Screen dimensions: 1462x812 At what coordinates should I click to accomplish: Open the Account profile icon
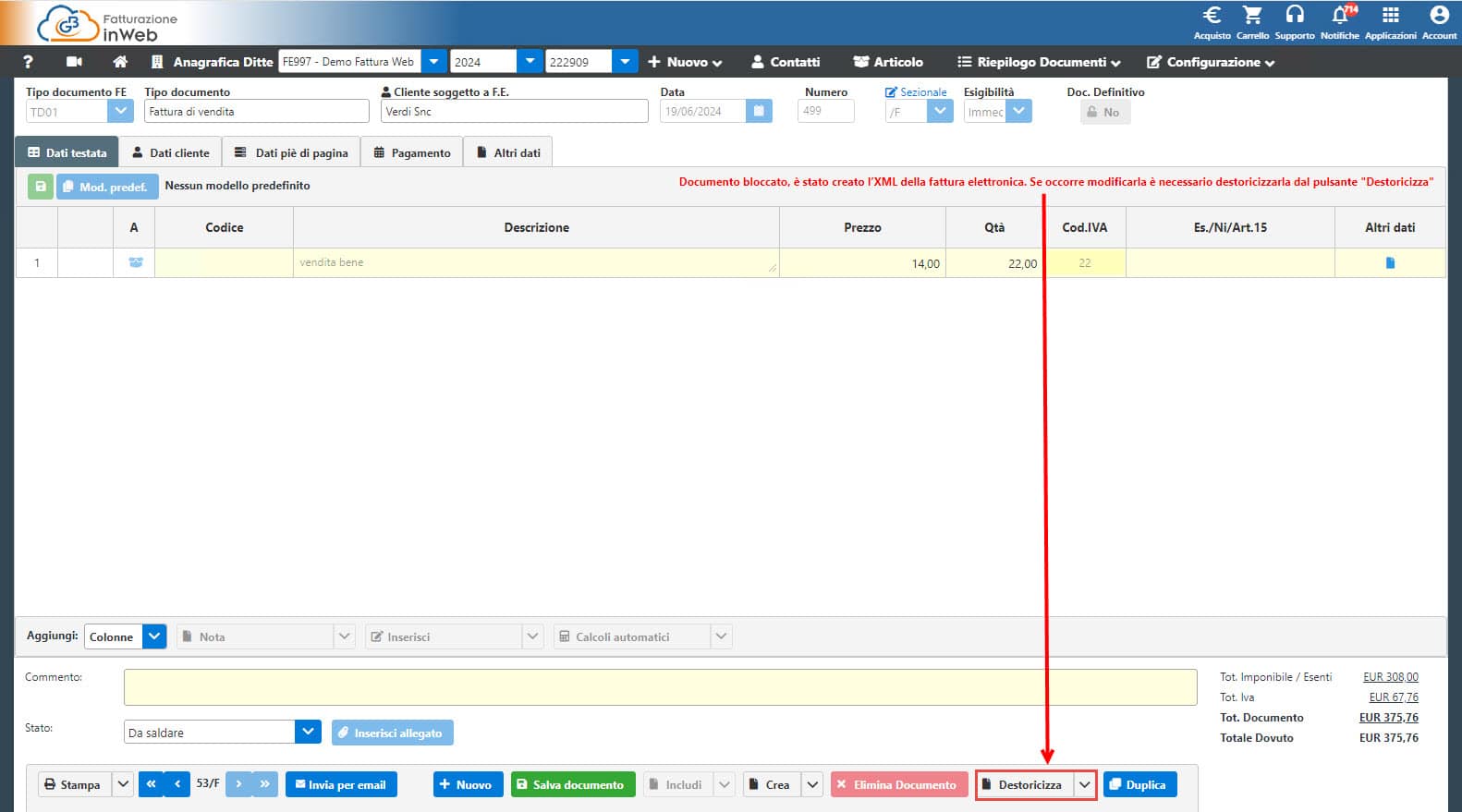[1439, 23]
